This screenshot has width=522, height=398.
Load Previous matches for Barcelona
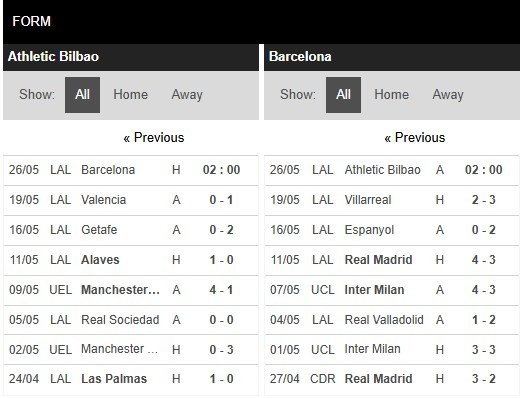[415, 137]
